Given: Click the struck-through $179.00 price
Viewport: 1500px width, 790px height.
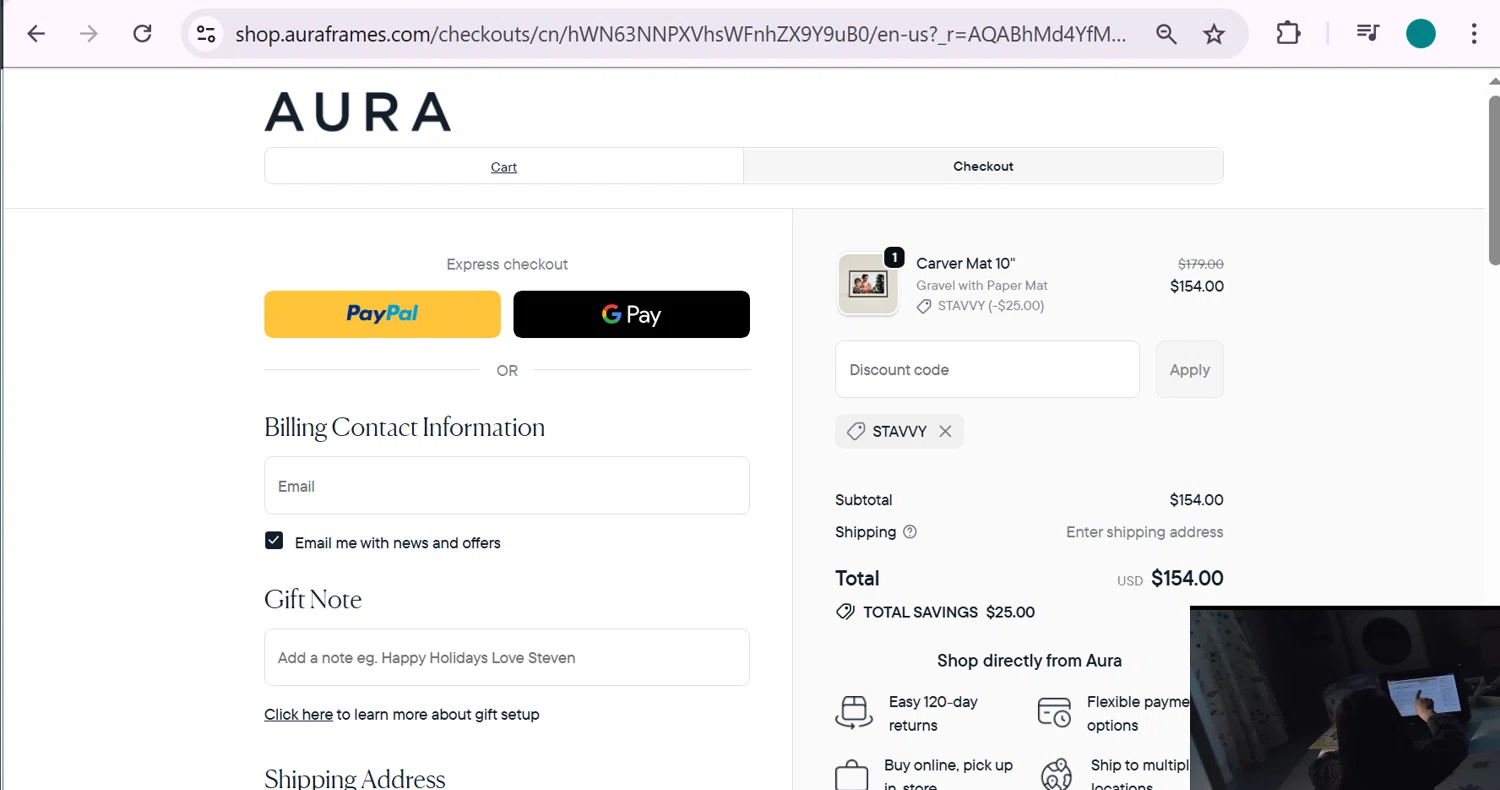Looking at the screenshot, I should point(1200,264).
